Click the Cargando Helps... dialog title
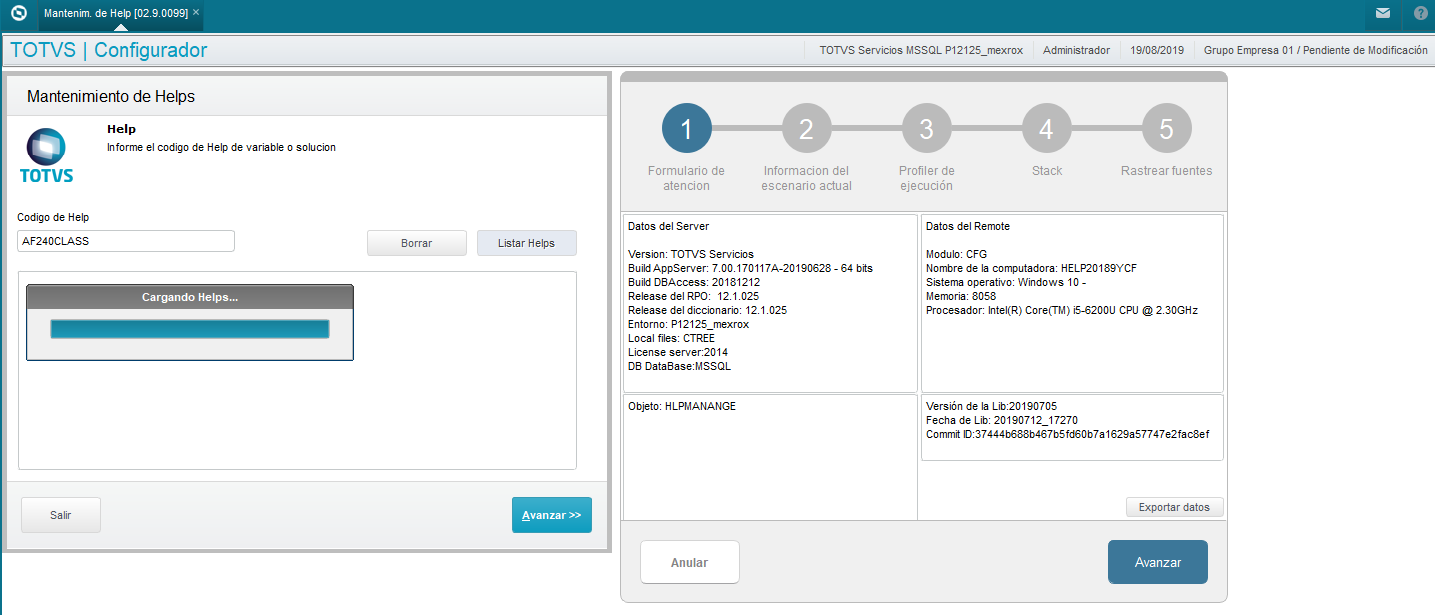The height and width of the screenshot is (615, 1435). coord(190,297)
